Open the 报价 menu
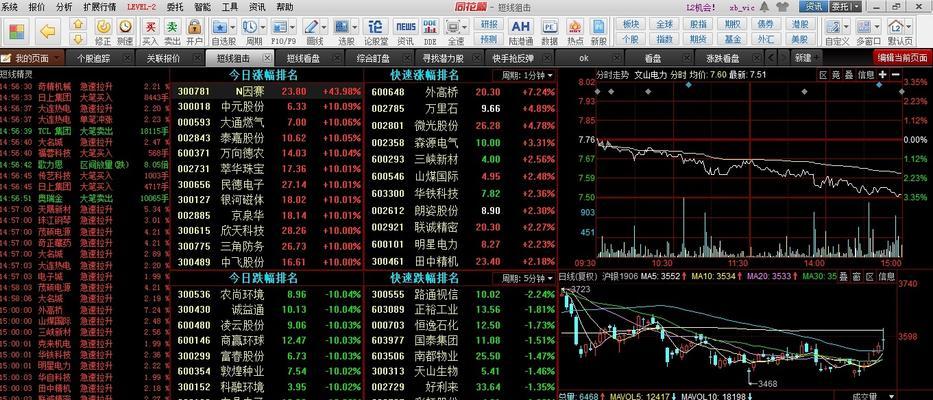This screenshot has width=933, height=400. tap(37, 7)
